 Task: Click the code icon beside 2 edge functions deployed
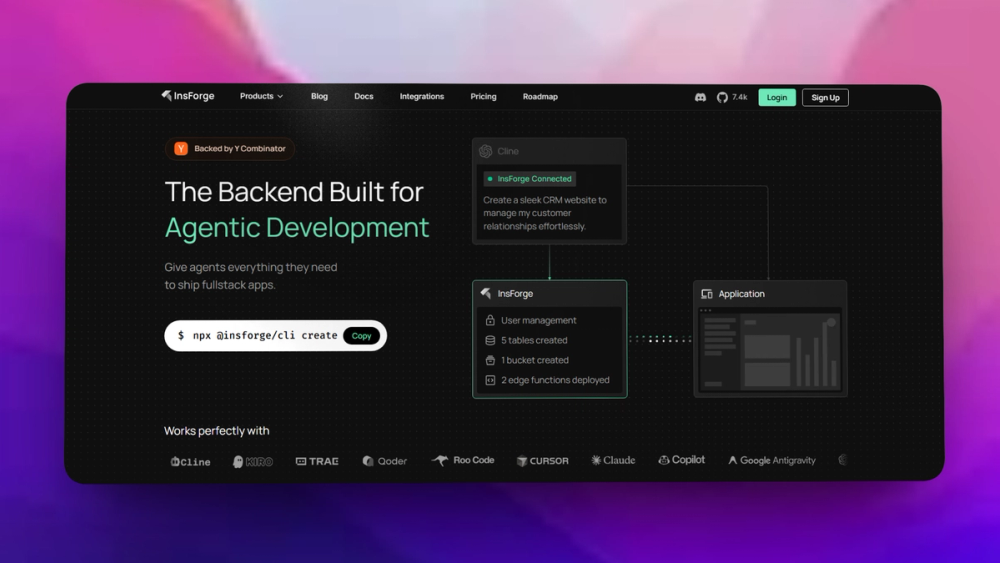tap(490, 380)
